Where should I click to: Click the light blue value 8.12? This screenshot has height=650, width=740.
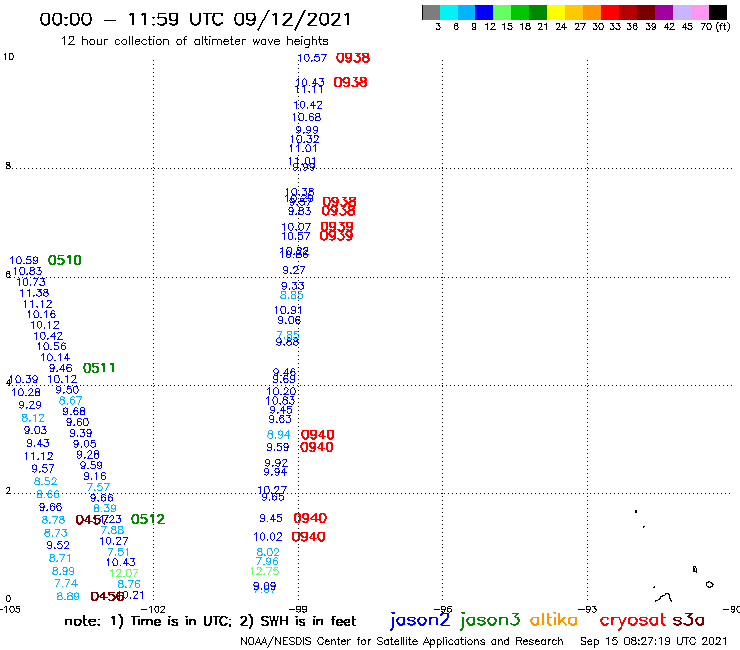click(x=33, y=418)
